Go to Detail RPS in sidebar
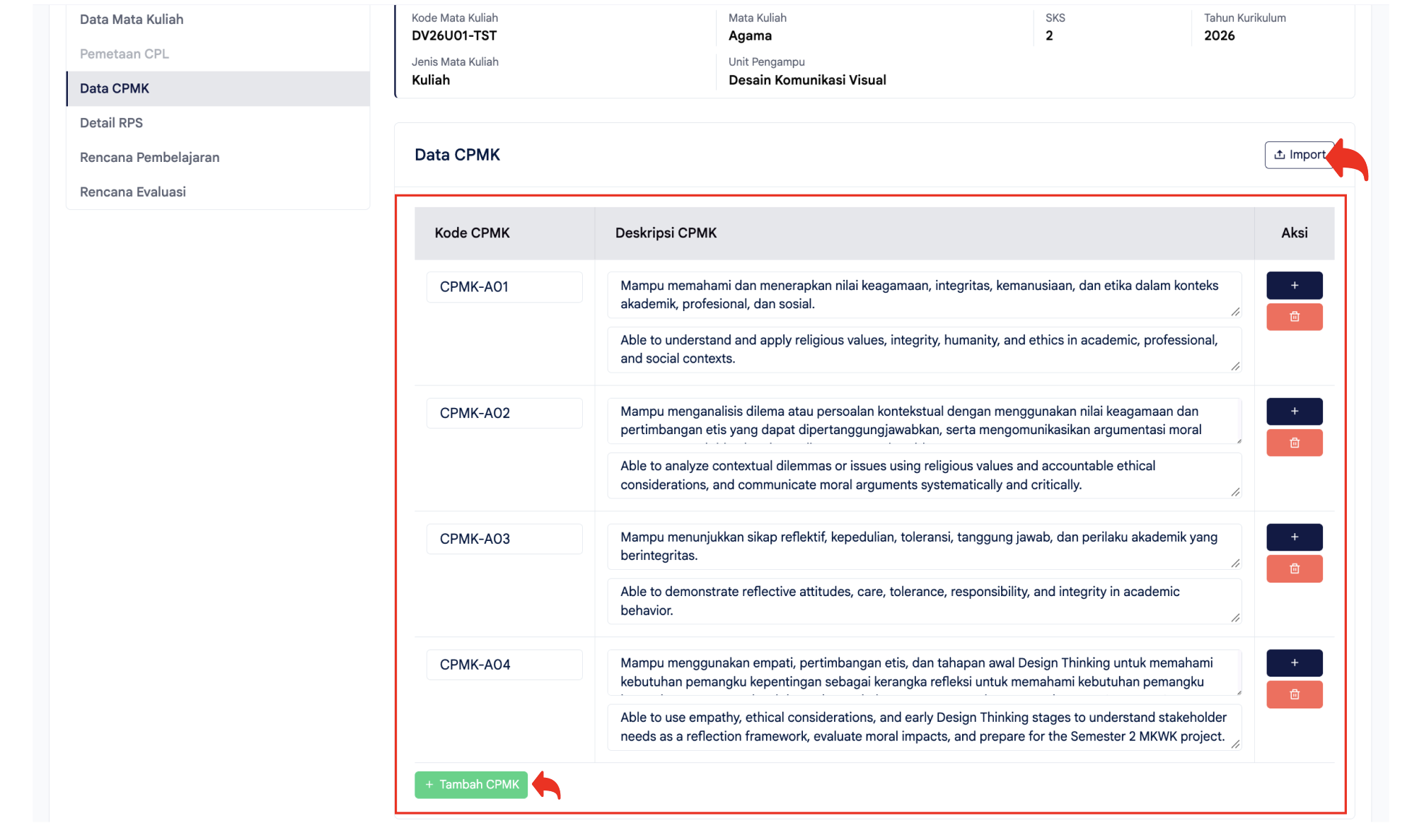1412x840 pixels. pos(218,123)
